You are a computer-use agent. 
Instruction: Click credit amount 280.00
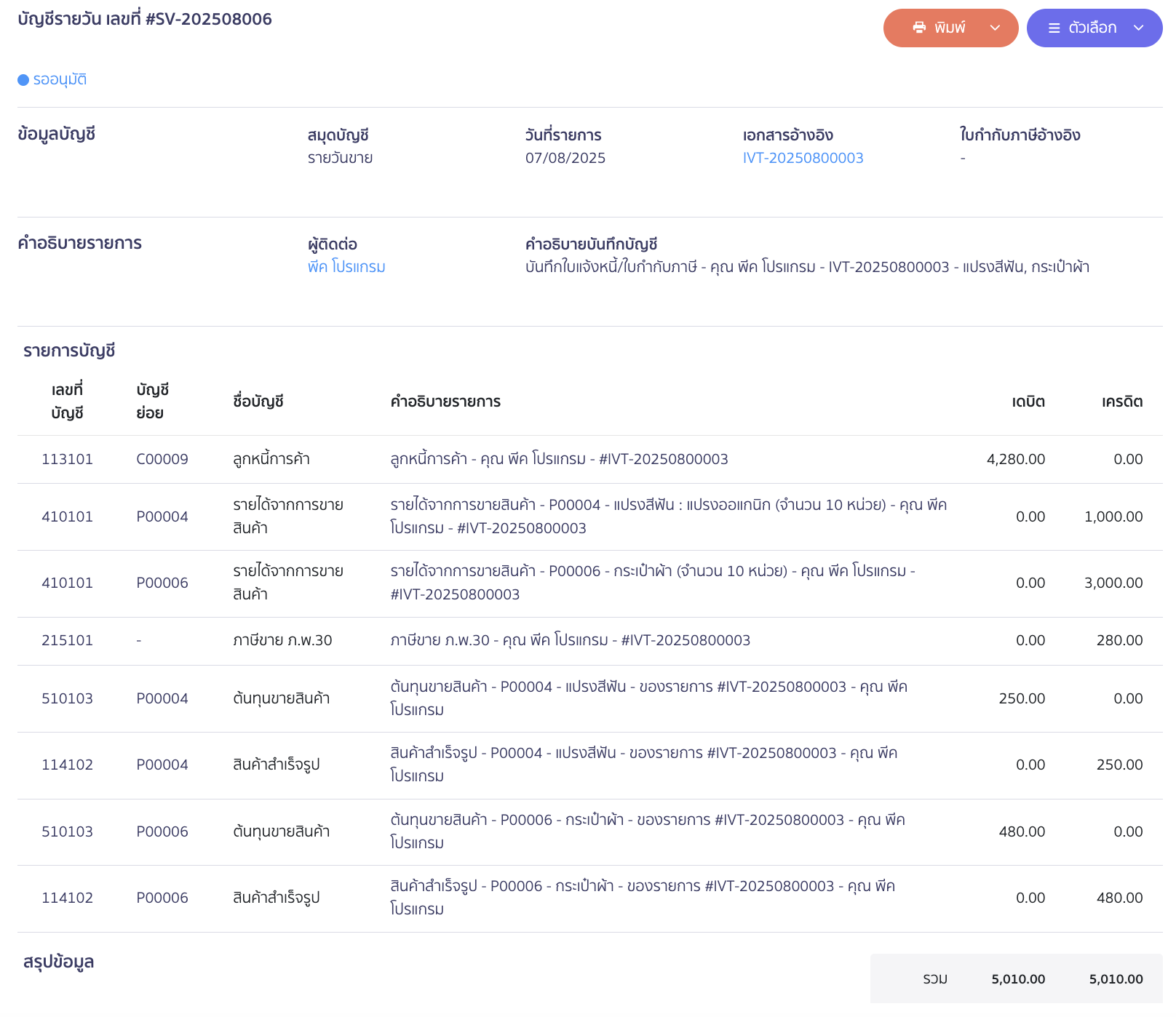click(x=1120, y=640)
